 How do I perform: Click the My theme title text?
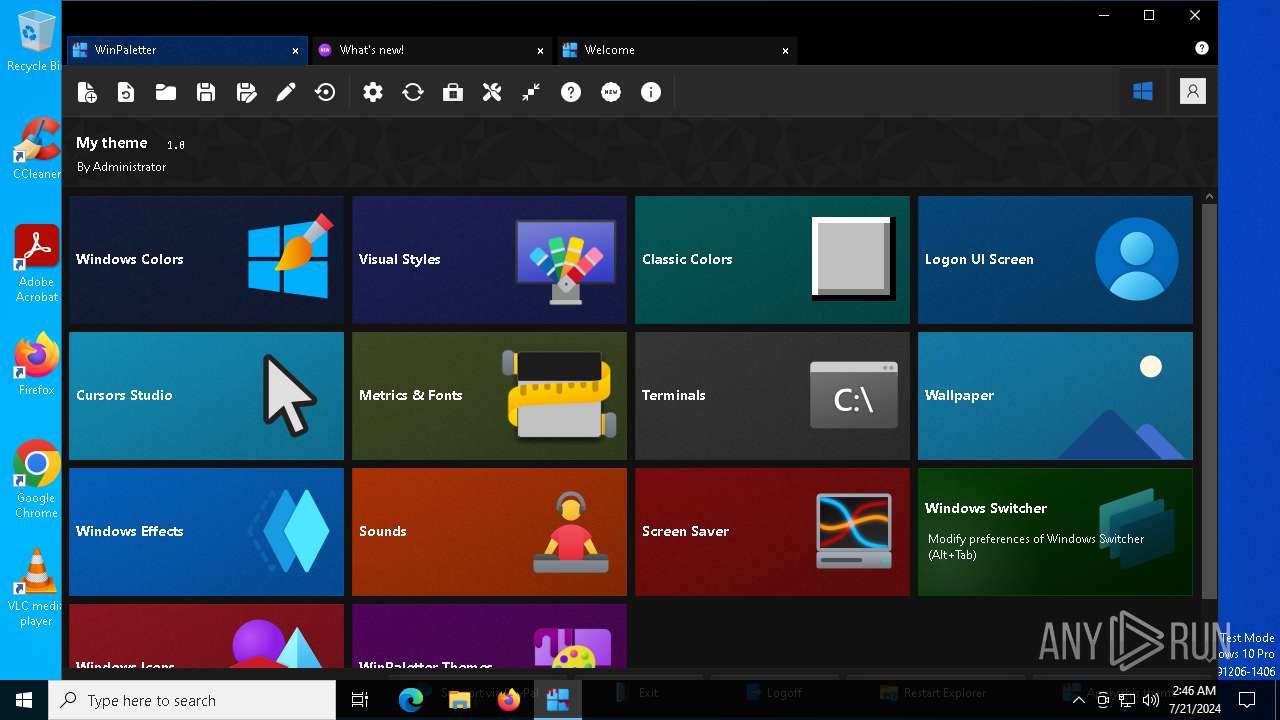tap(111, 143)
